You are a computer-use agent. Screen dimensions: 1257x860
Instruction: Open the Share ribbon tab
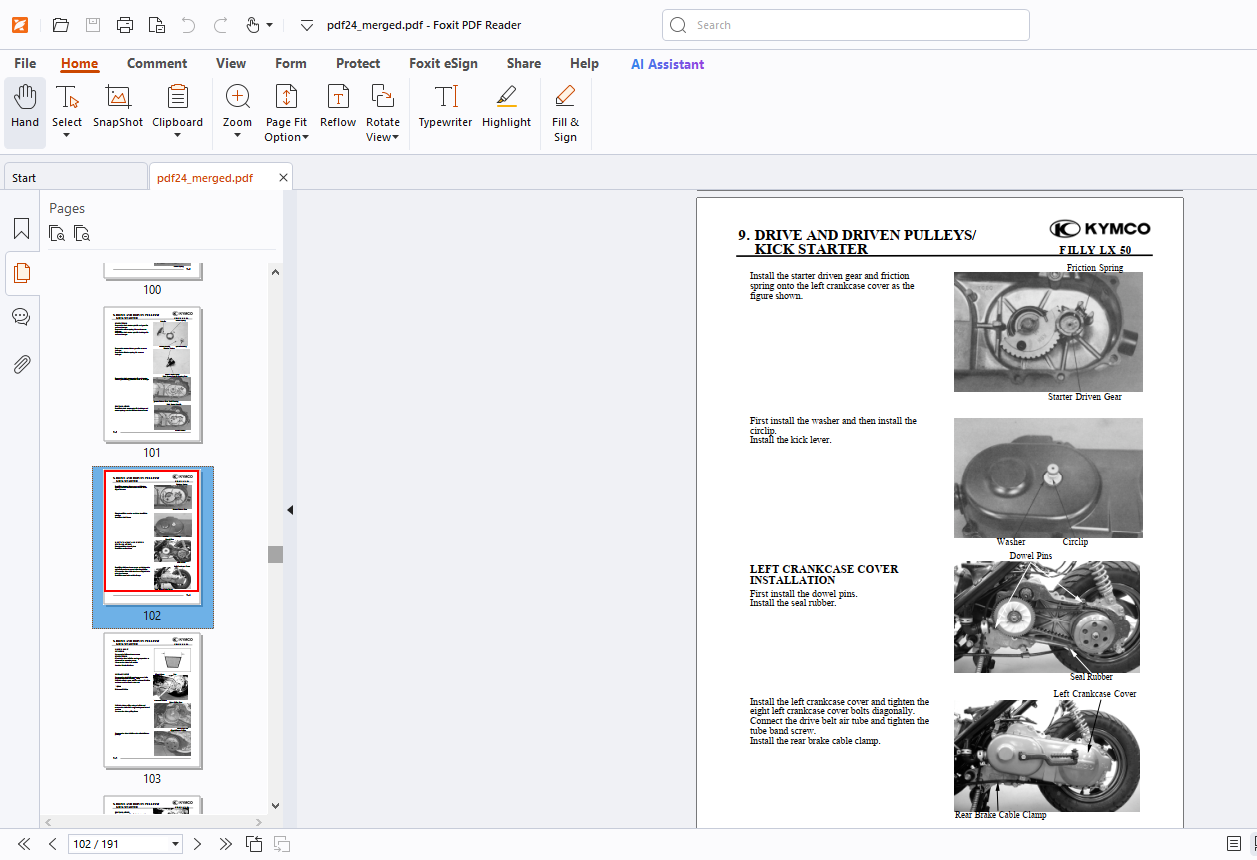pyautogui.click(x=524, y=63)
